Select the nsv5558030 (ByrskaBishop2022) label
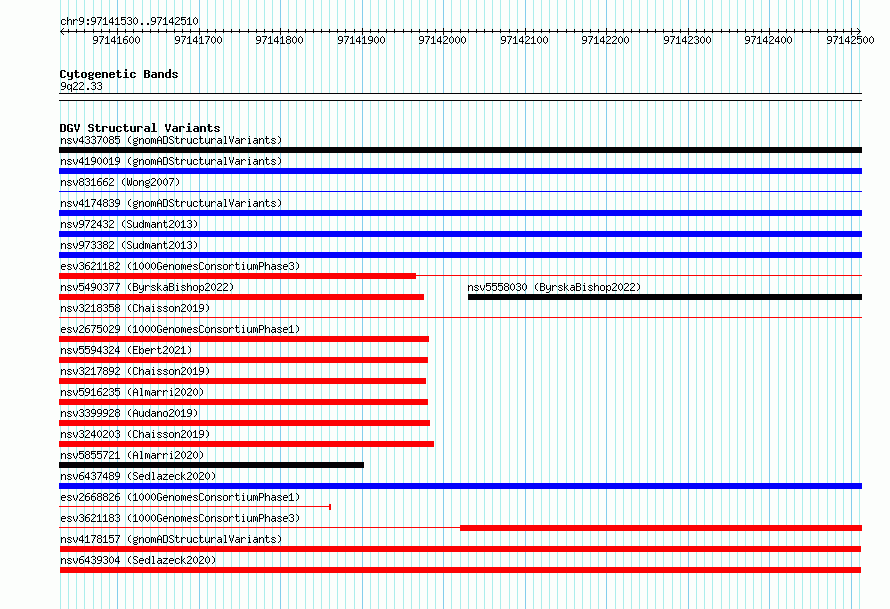The height and width of the screenshot is (609, 890). (x=554, y=287)
